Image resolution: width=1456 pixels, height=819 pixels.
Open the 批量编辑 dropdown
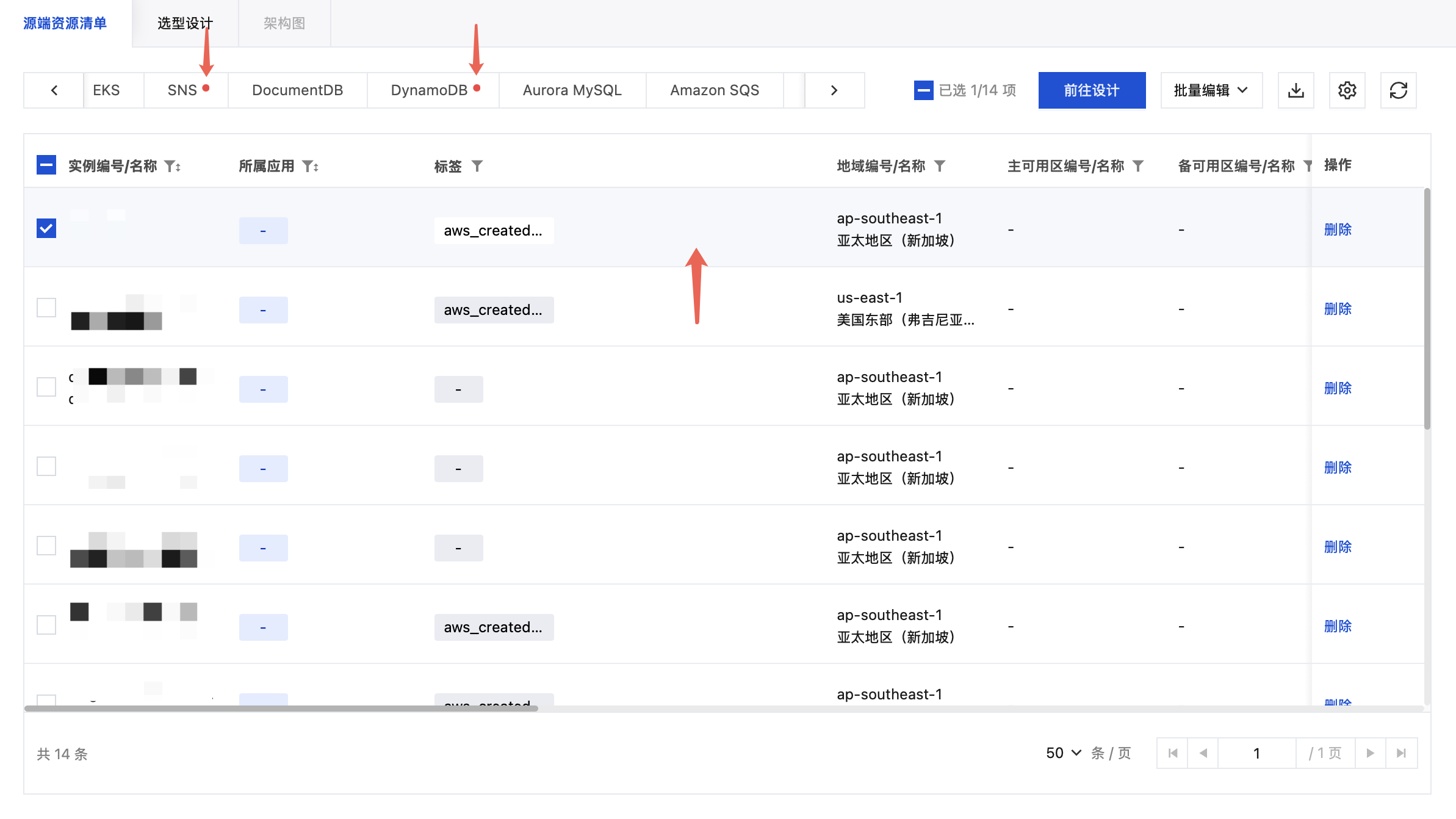pos(1211,90)
